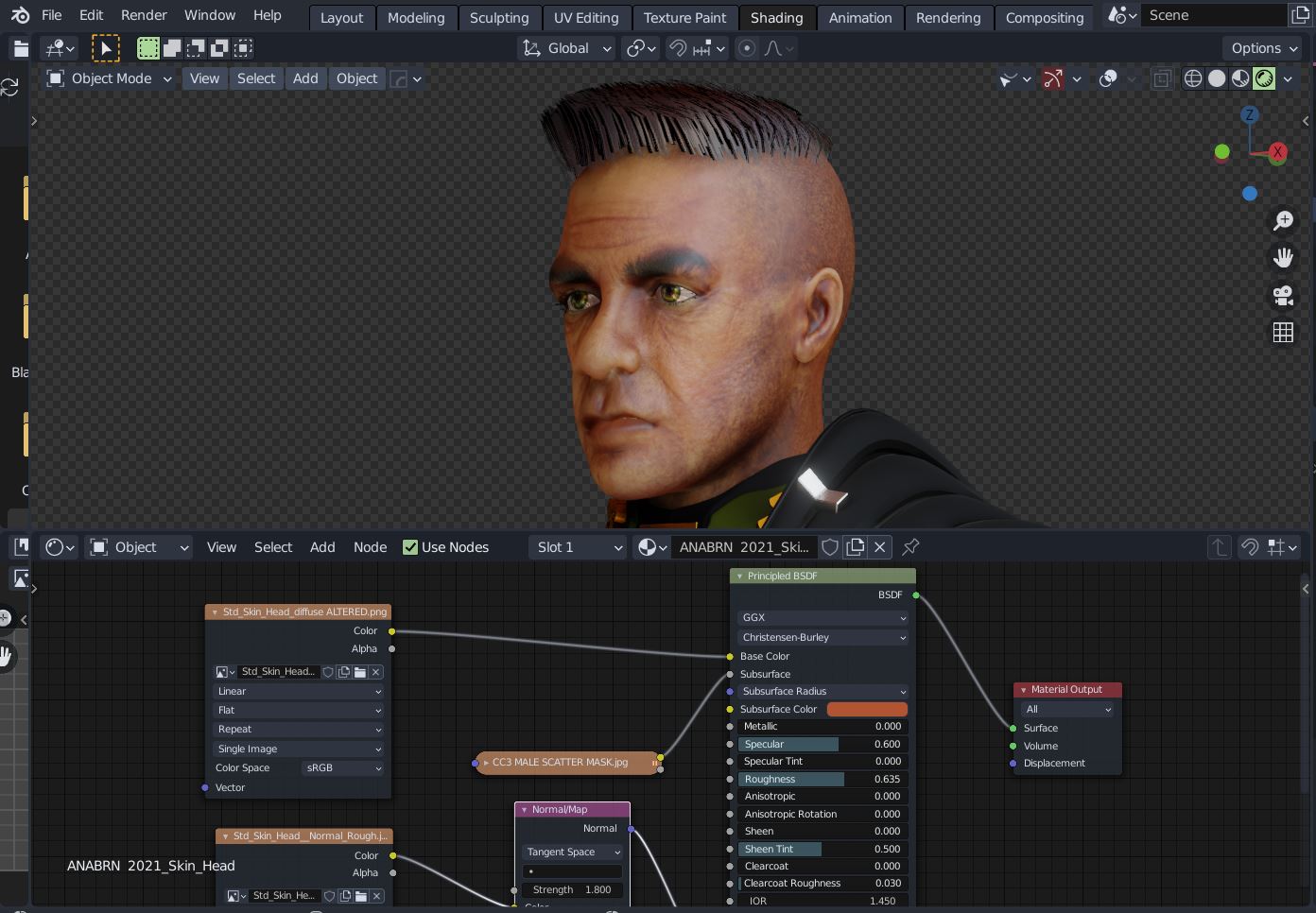
Task: Open proportional editing toggle icon
Action: pos(747,48)
